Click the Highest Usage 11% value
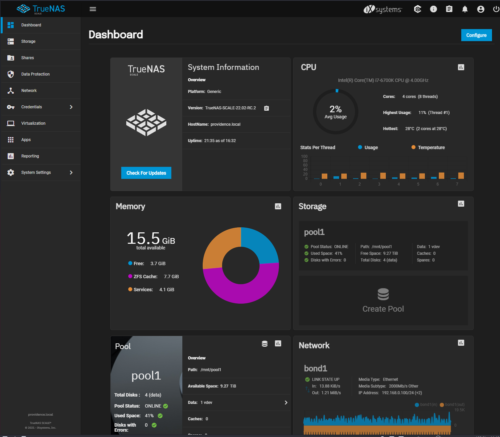The image size is (500, 437). pyautogui.click(x=434, y=113)
